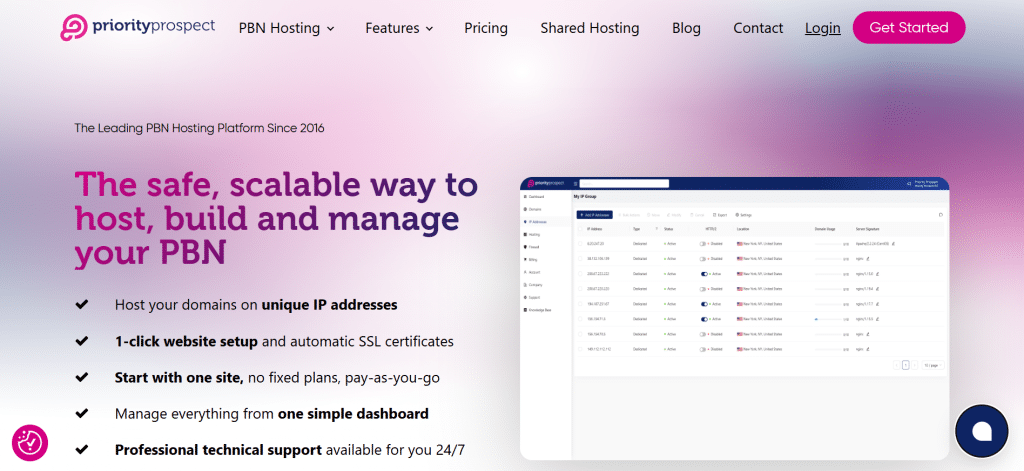The image size is (1024, 471).
Task: Go to Shared Hosting
Action: [x=590, y=28]
